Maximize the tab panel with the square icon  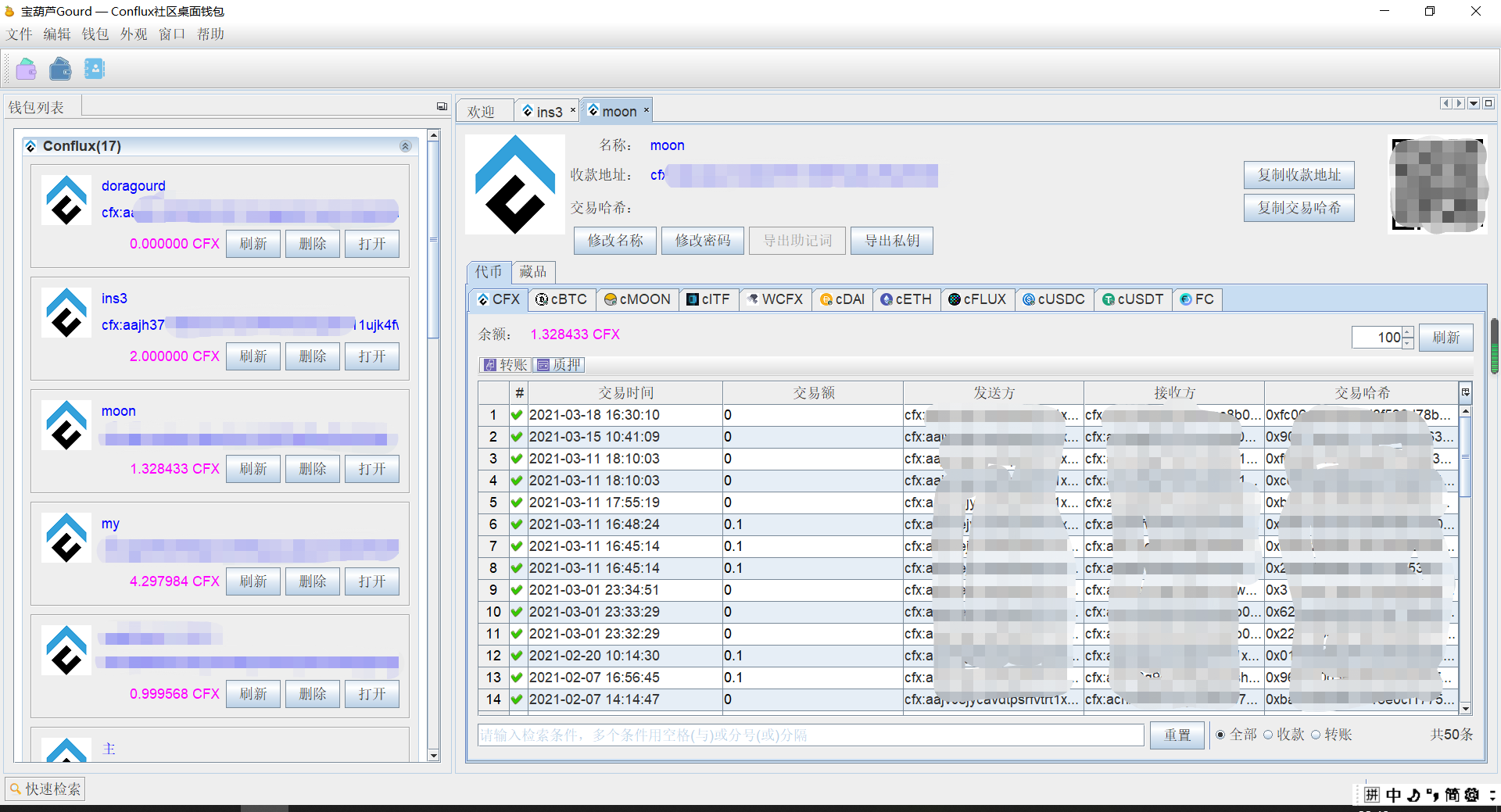click(1488, 103)
